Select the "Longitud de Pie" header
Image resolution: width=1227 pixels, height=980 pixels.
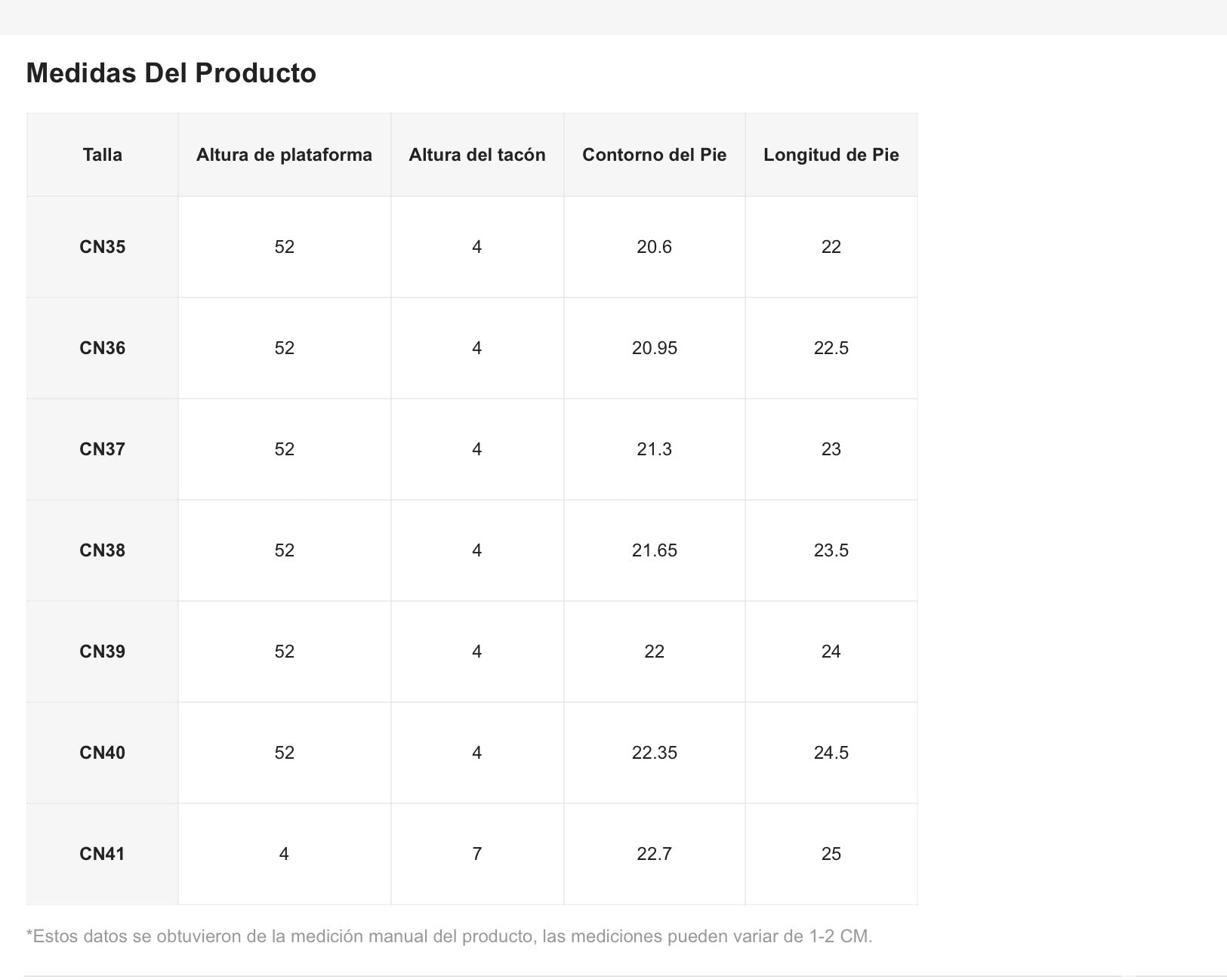pyautogui.click(x=831, y=155)
